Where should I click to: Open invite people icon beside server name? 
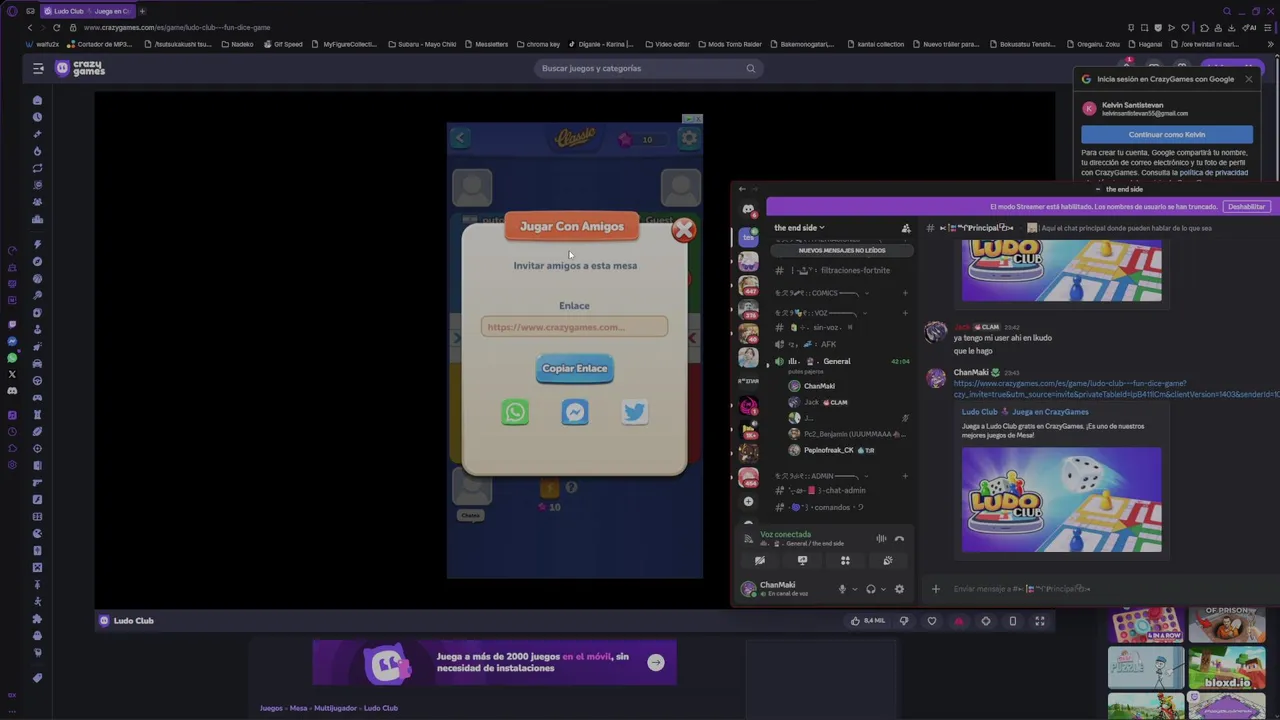pyautogui.click(x=906, y=228)
